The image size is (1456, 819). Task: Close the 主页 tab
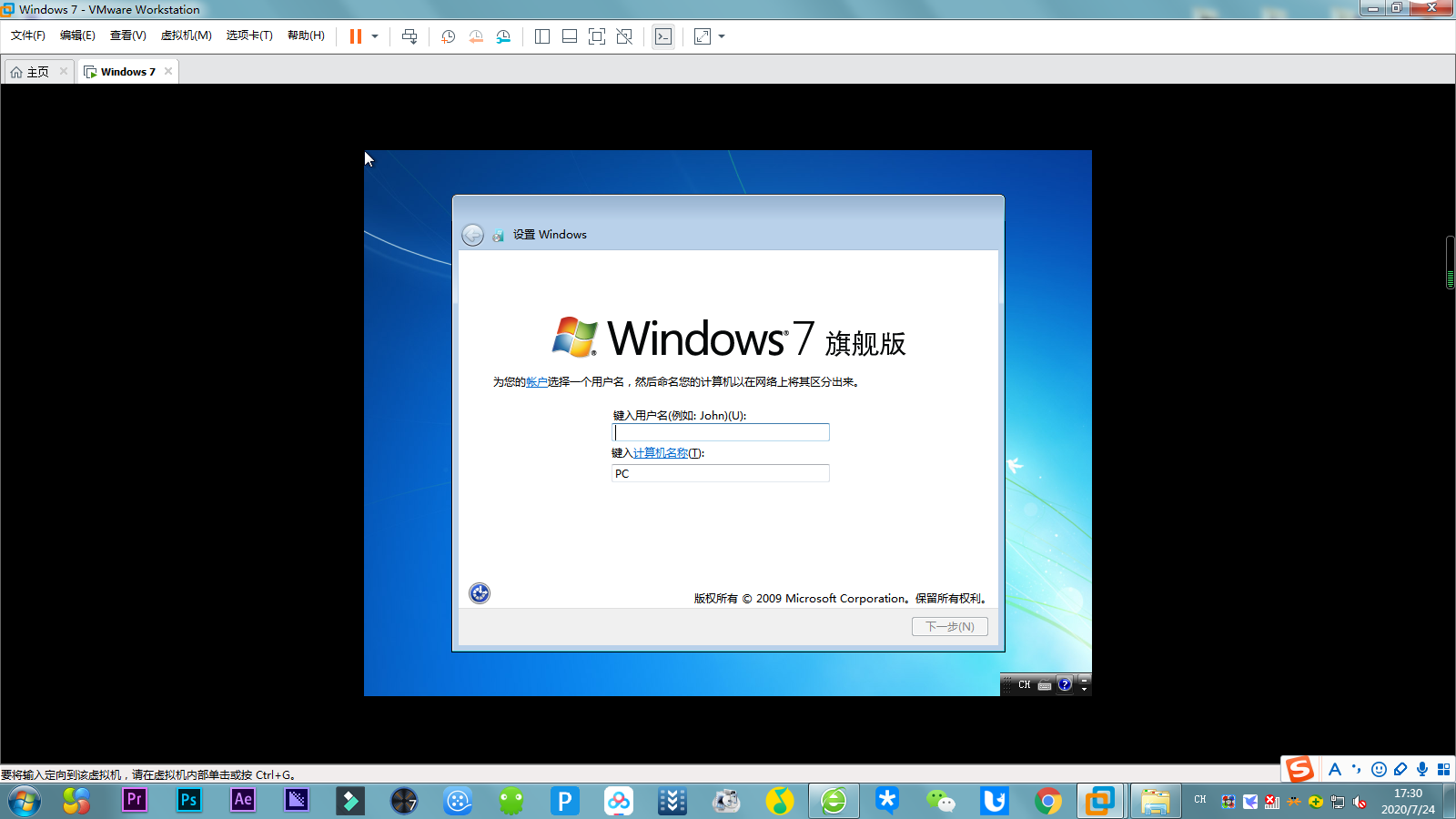(x=64, y=71)
